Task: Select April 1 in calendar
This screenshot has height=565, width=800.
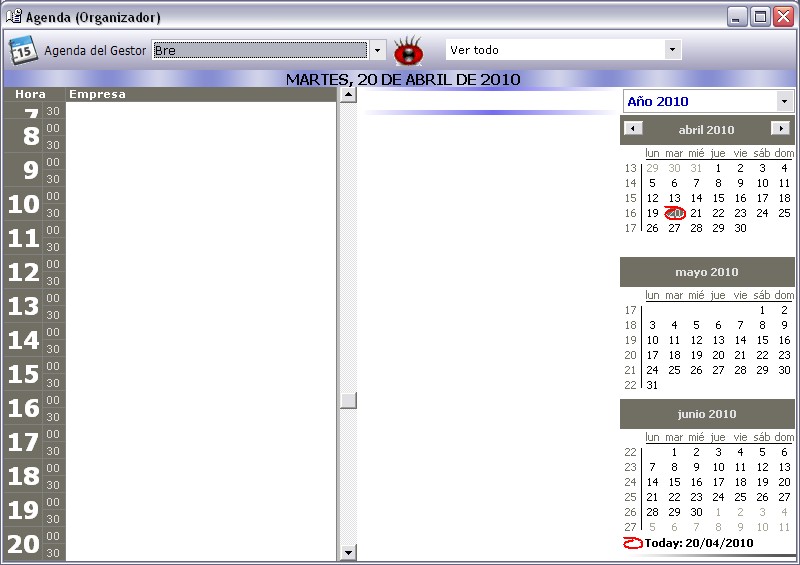Action: click(718, 168)
